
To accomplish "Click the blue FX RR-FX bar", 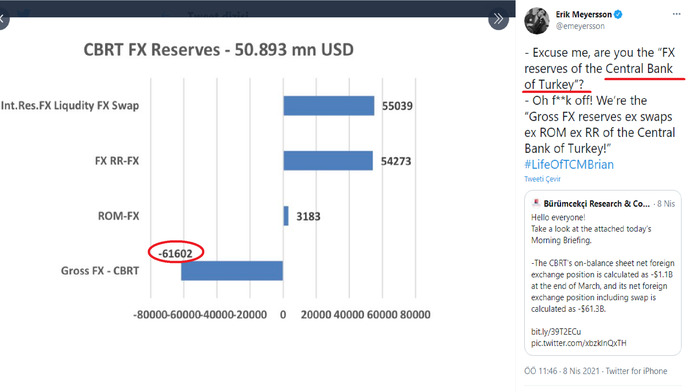I will pyautogui.click(x=328, y=161).
